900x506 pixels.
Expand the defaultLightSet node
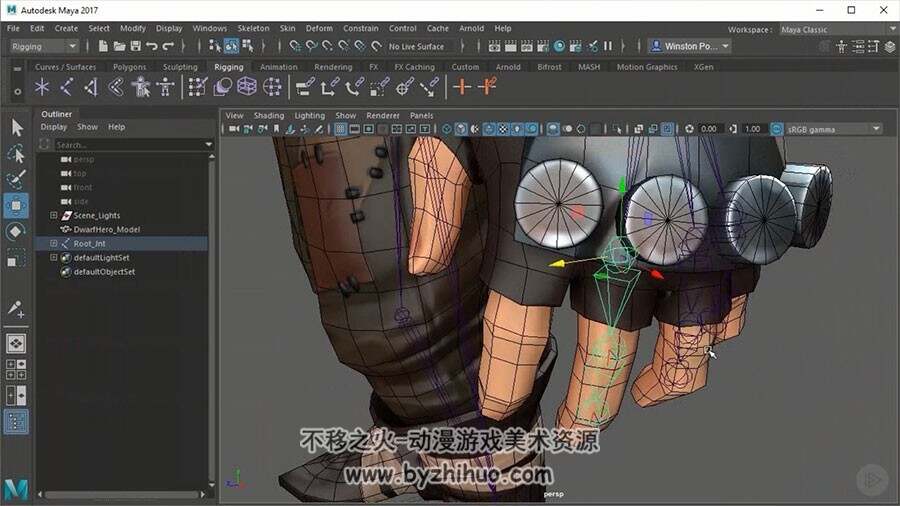[53, 258]
